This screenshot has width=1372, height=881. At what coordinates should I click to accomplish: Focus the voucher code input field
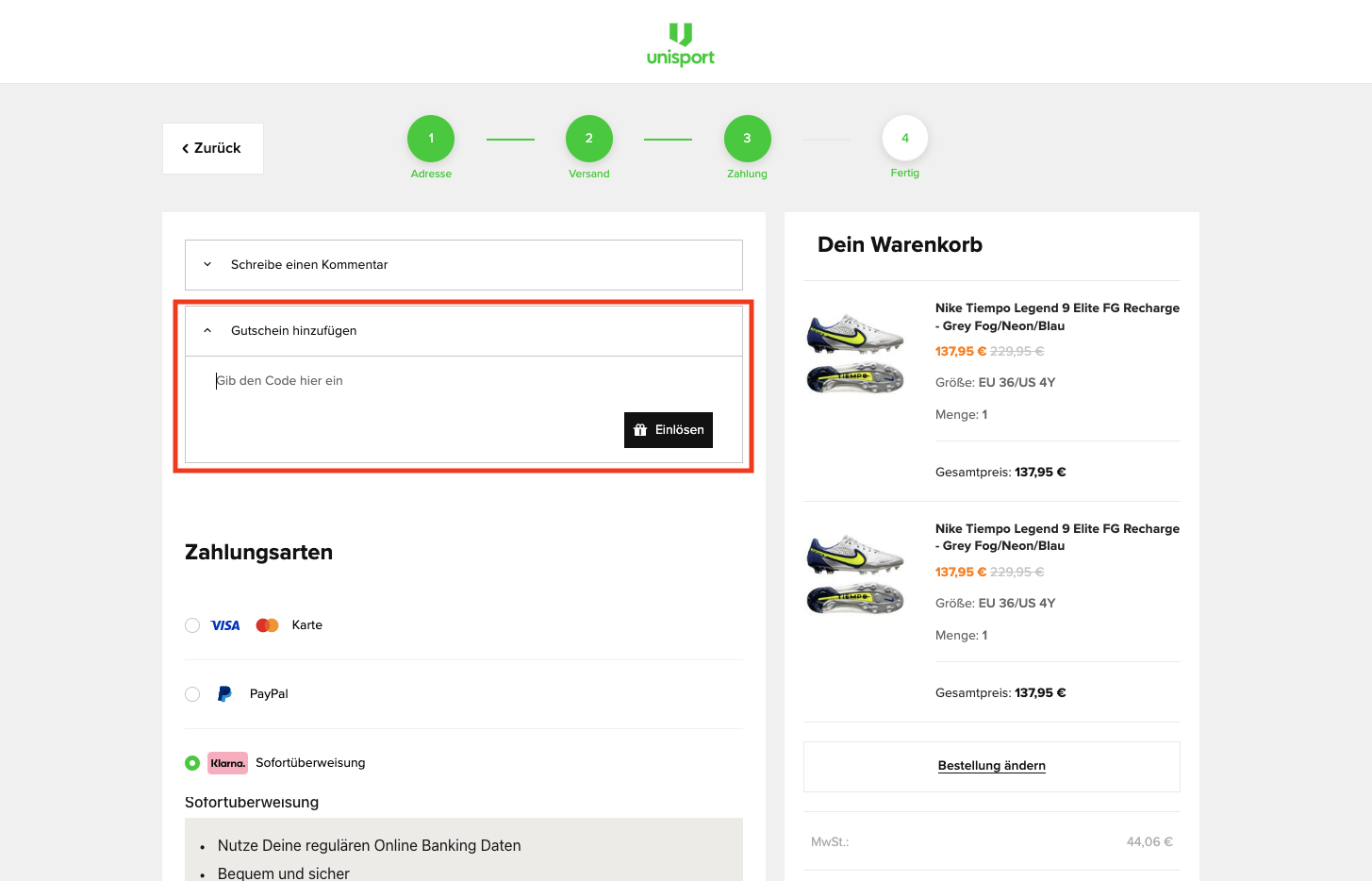click(x=464, y=381)
